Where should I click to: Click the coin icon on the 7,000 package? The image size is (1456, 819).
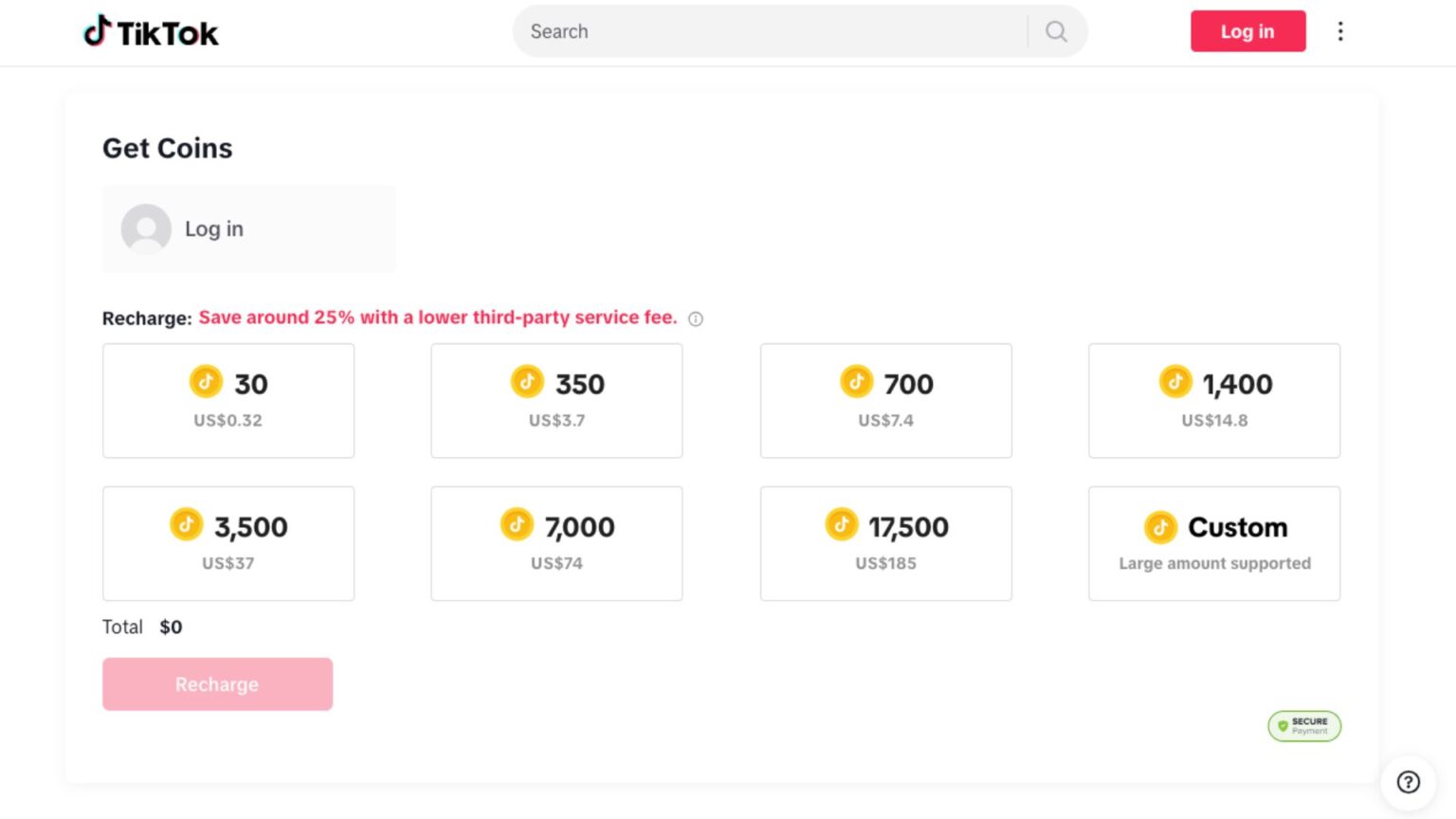coord(517,524)
